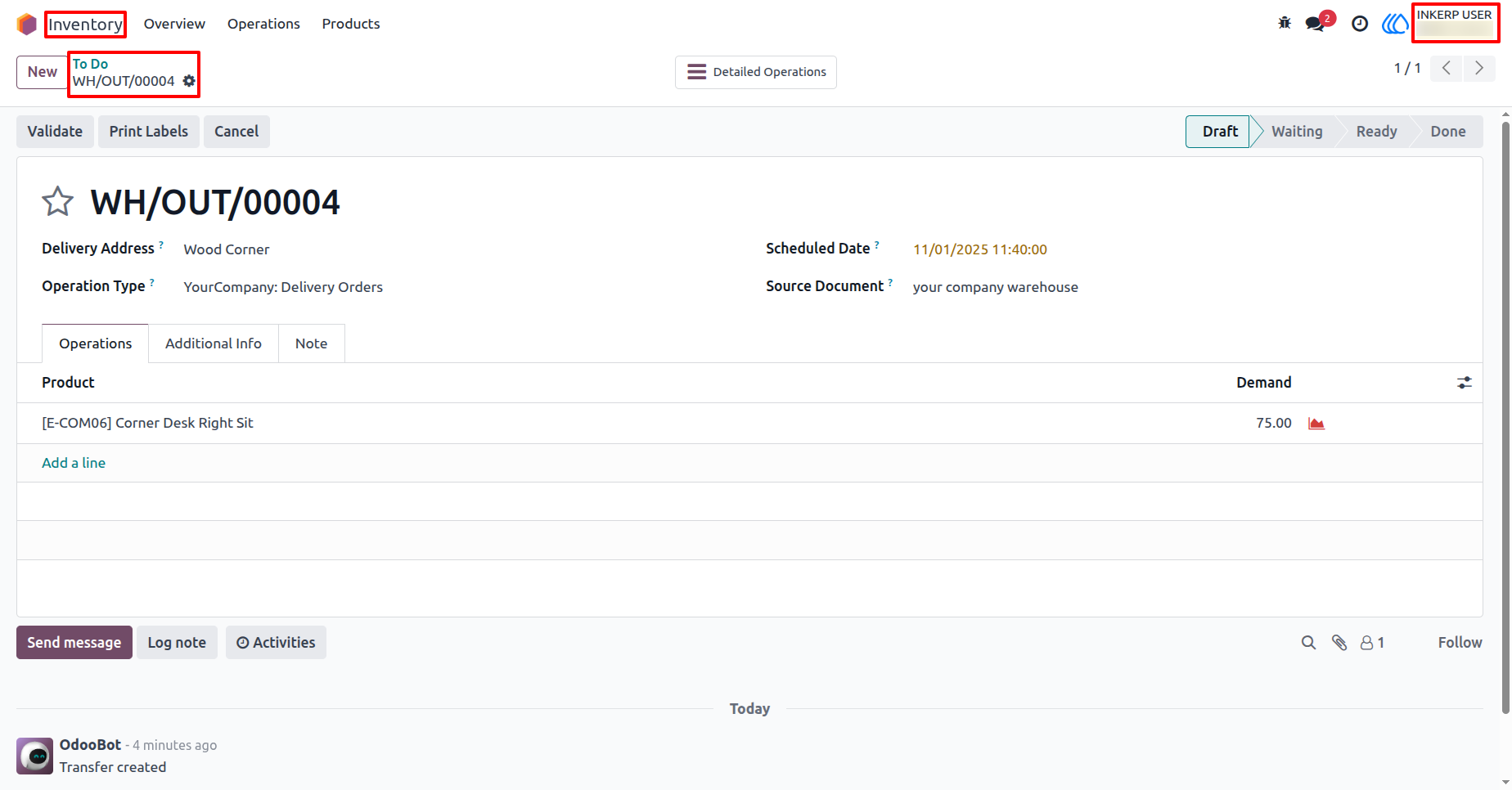Click the record pager 1 / 1
Viewport: 1512px width, 790px height.
click(1407, 68)
